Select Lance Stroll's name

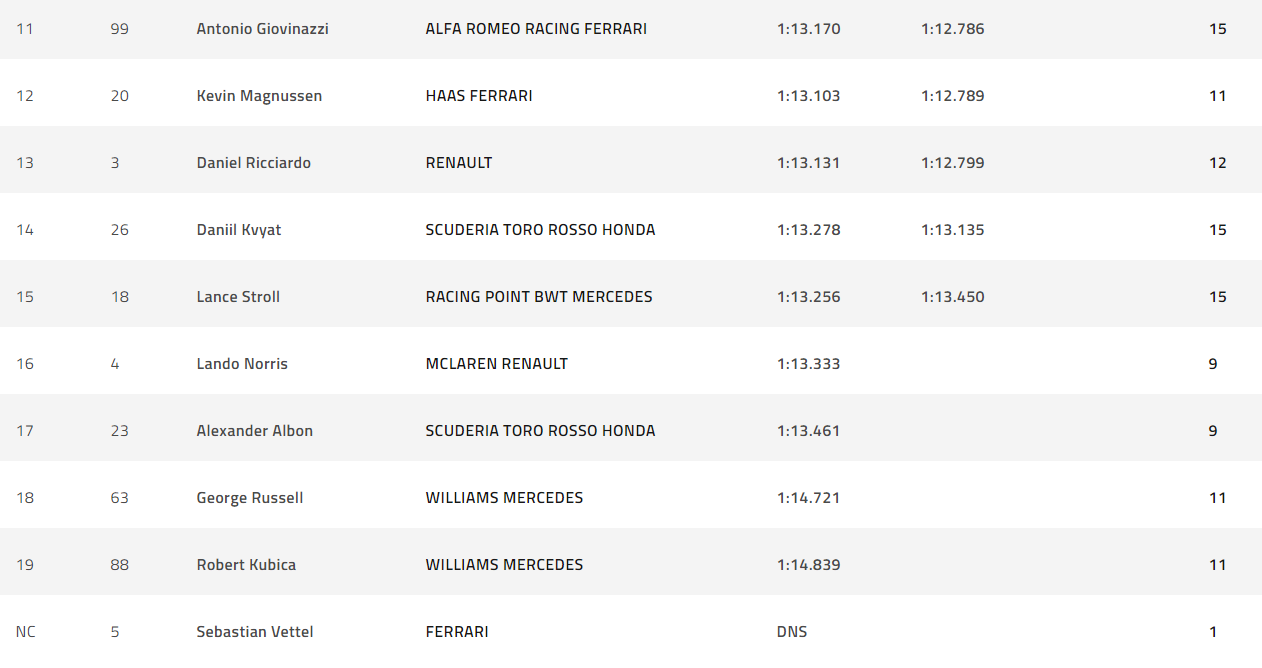click(238, 297)
